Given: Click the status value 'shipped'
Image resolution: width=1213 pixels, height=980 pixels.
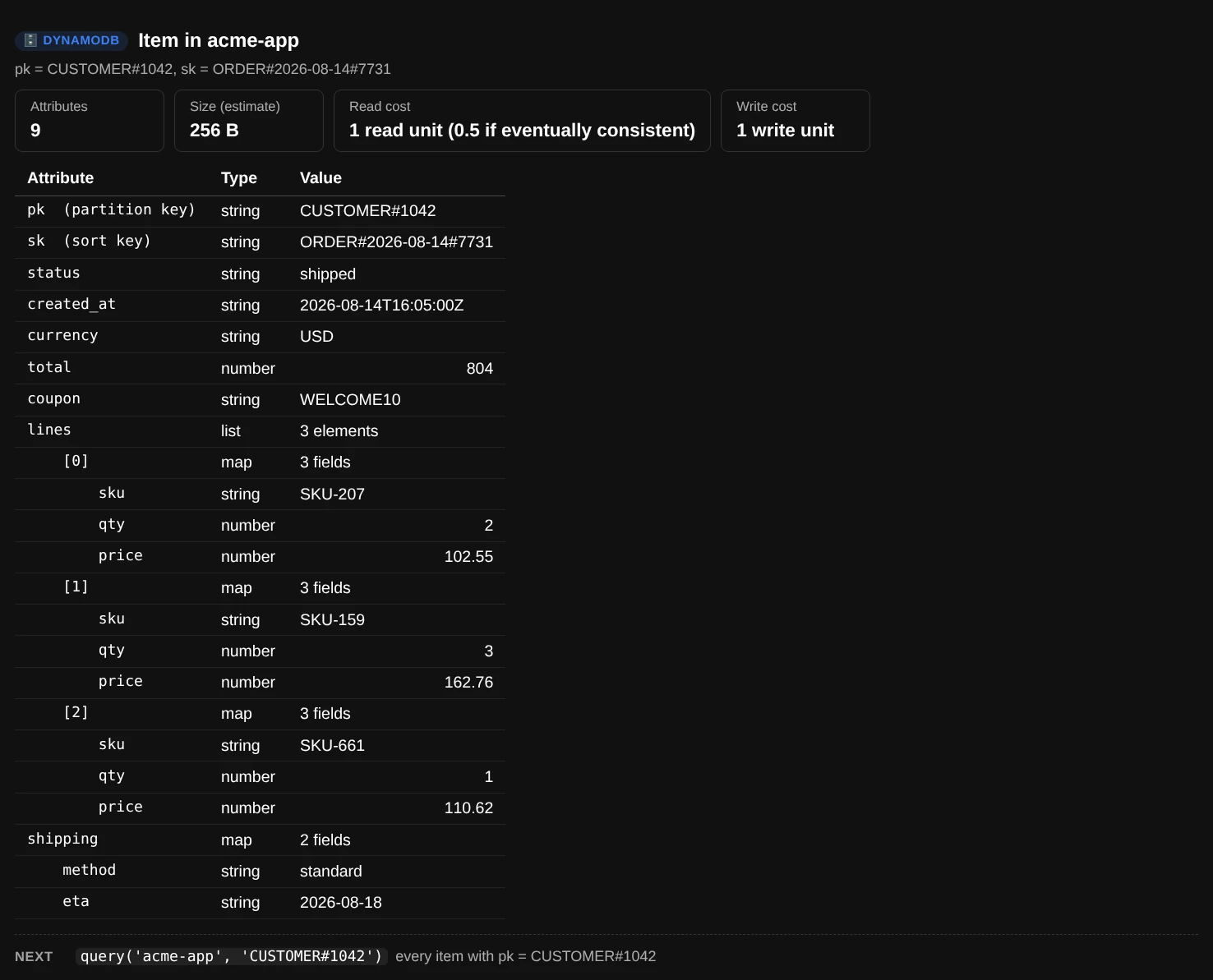Looking at the screenshot, I should coord(328,274).
